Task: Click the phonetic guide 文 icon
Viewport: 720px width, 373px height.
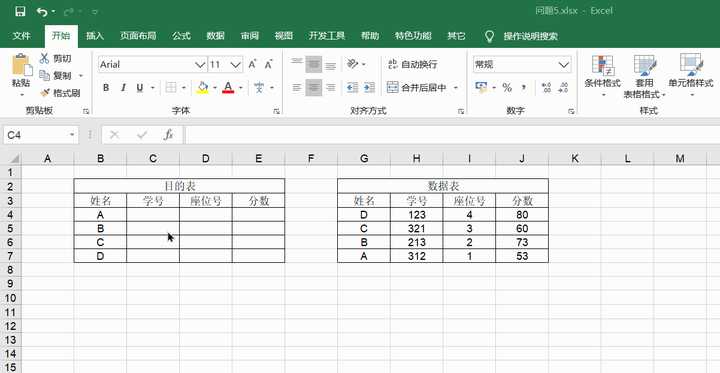Action: pyautogui.click(x=259, y=87)
